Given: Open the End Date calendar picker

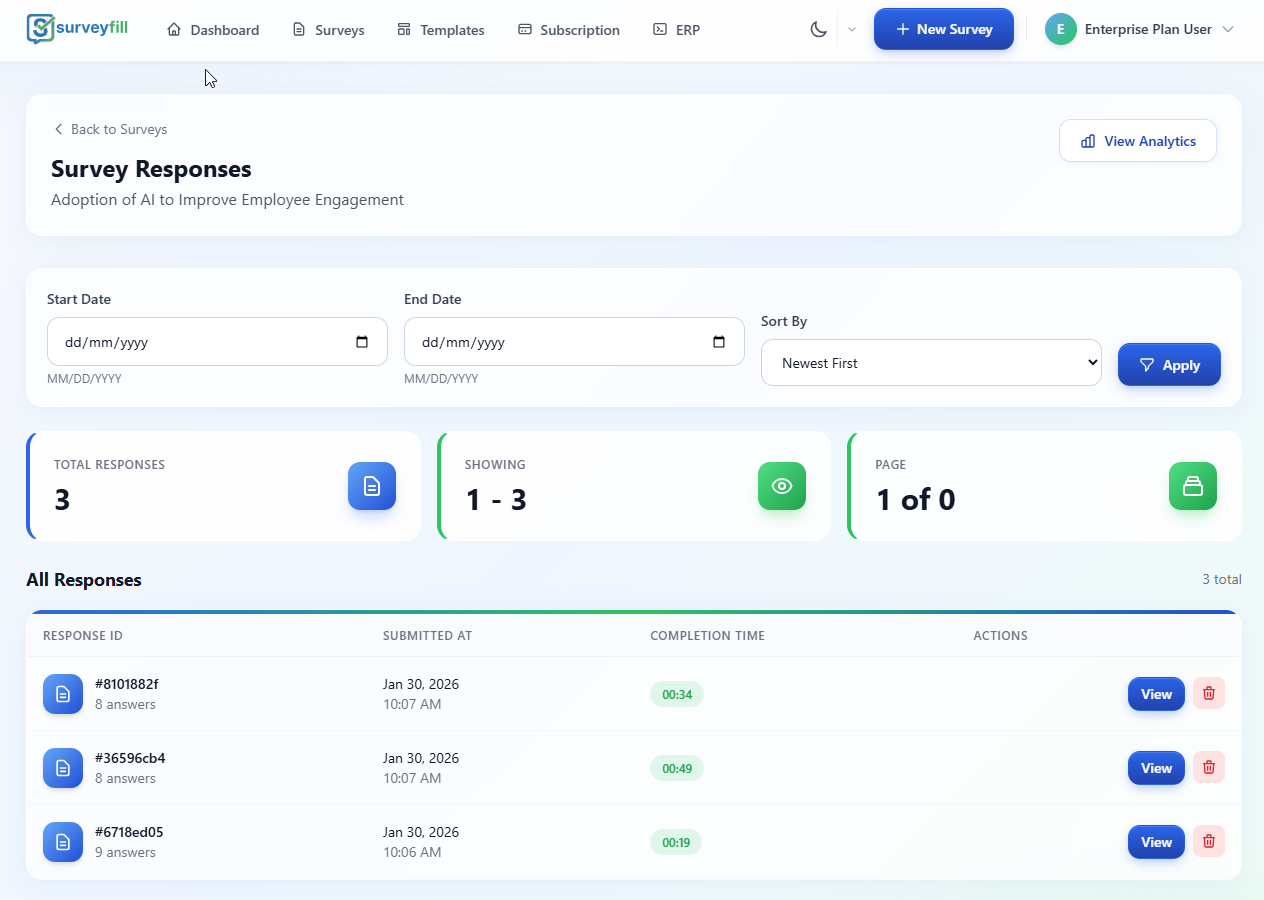Looking at the screenshot, I should click(x=718, y=341).
